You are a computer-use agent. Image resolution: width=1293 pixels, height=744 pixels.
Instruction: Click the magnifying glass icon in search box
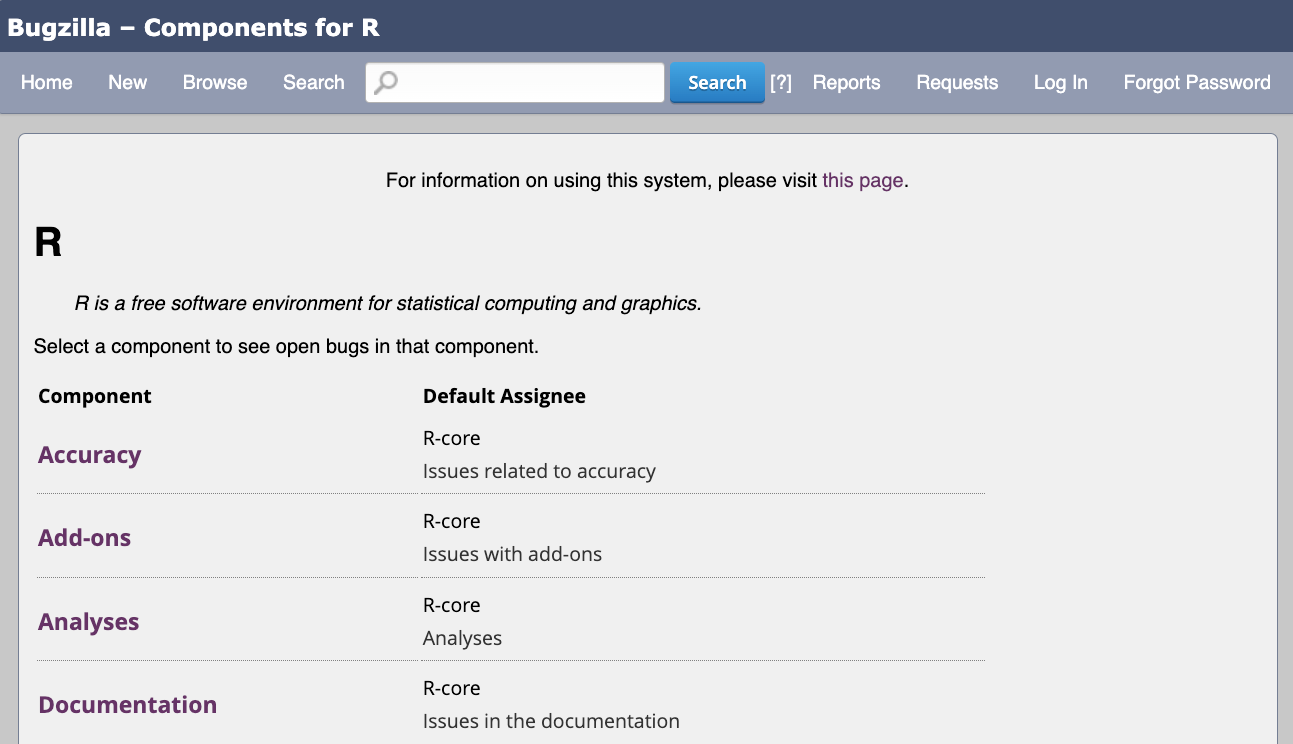(385, 82)
